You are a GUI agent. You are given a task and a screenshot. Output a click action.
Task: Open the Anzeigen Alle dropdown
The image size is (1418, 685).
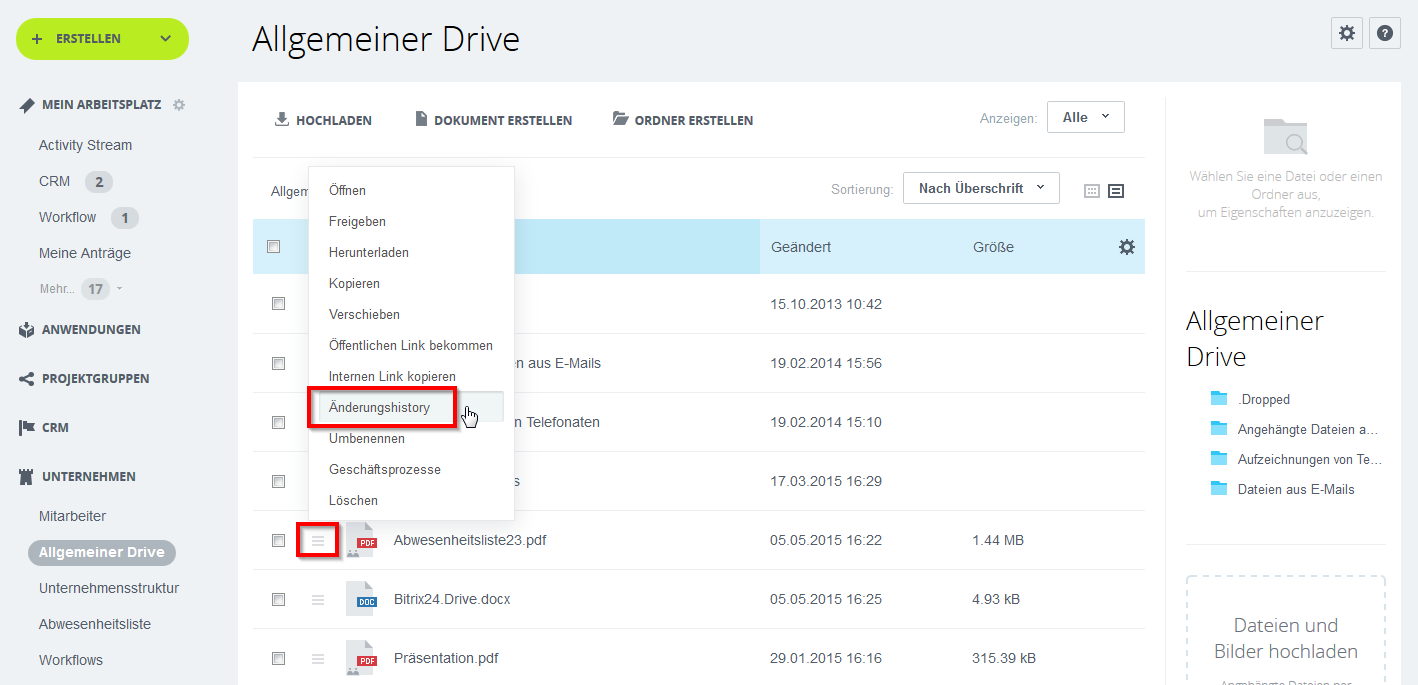[1085, 116]
